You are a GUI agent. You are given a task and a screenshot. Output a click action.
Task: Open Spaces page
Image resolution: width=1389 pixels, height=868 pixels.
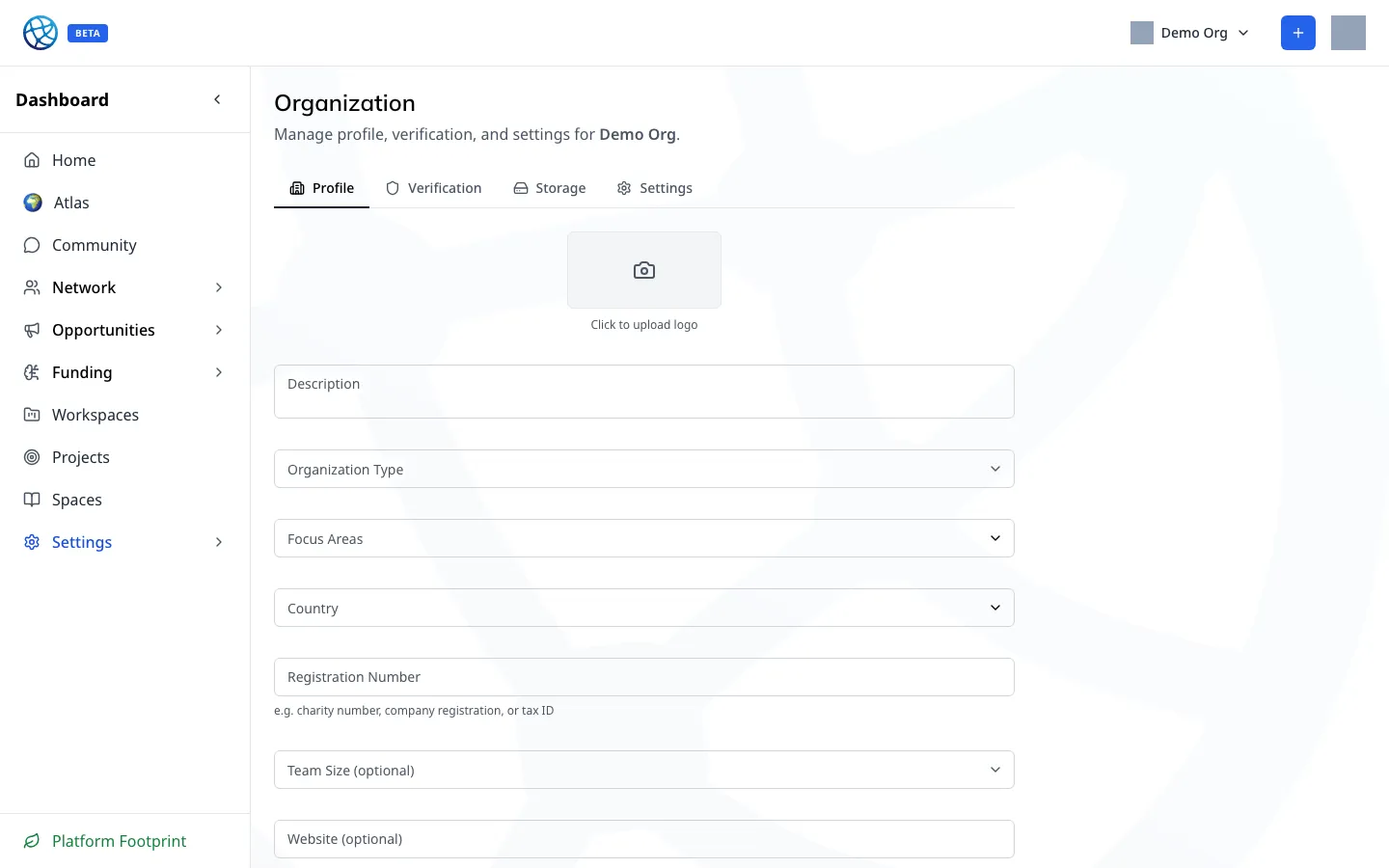pos(124,500)
